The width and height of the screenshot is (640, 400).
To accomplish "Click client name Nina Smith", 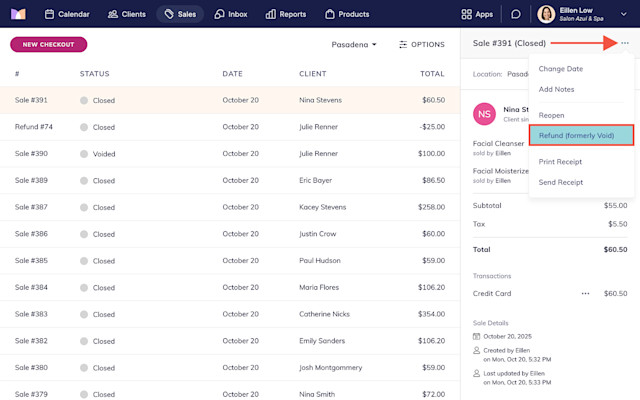I will pos(317,394).
